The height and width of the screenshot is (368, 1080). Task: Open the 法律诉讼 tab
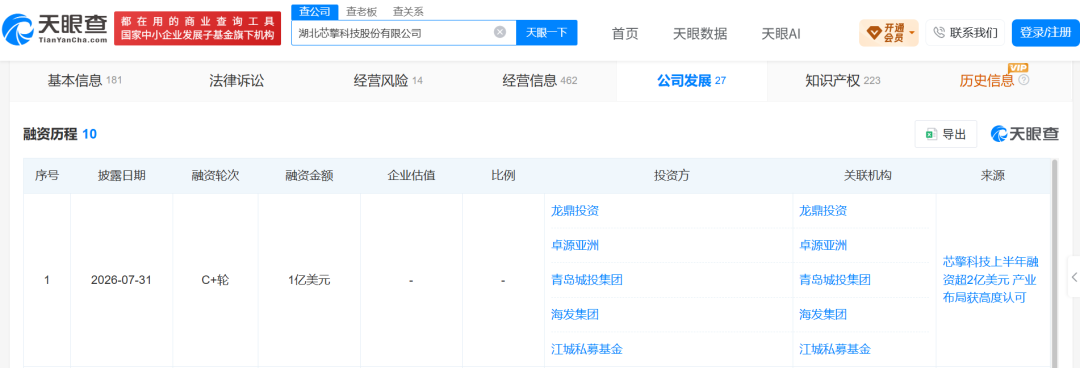point(236,81)
